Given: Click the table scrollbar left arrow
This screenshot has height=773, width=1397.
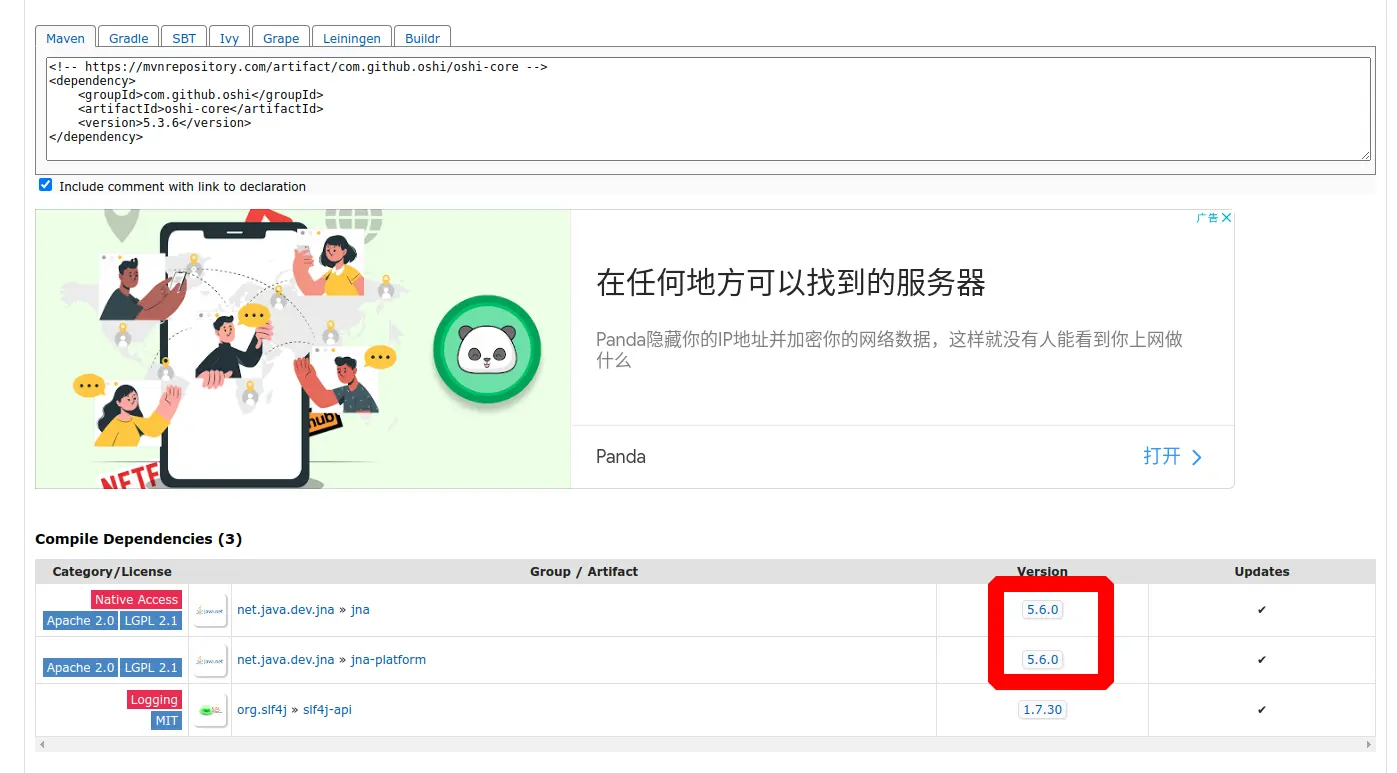Looking at the screenshot, I should coord(41,744).
